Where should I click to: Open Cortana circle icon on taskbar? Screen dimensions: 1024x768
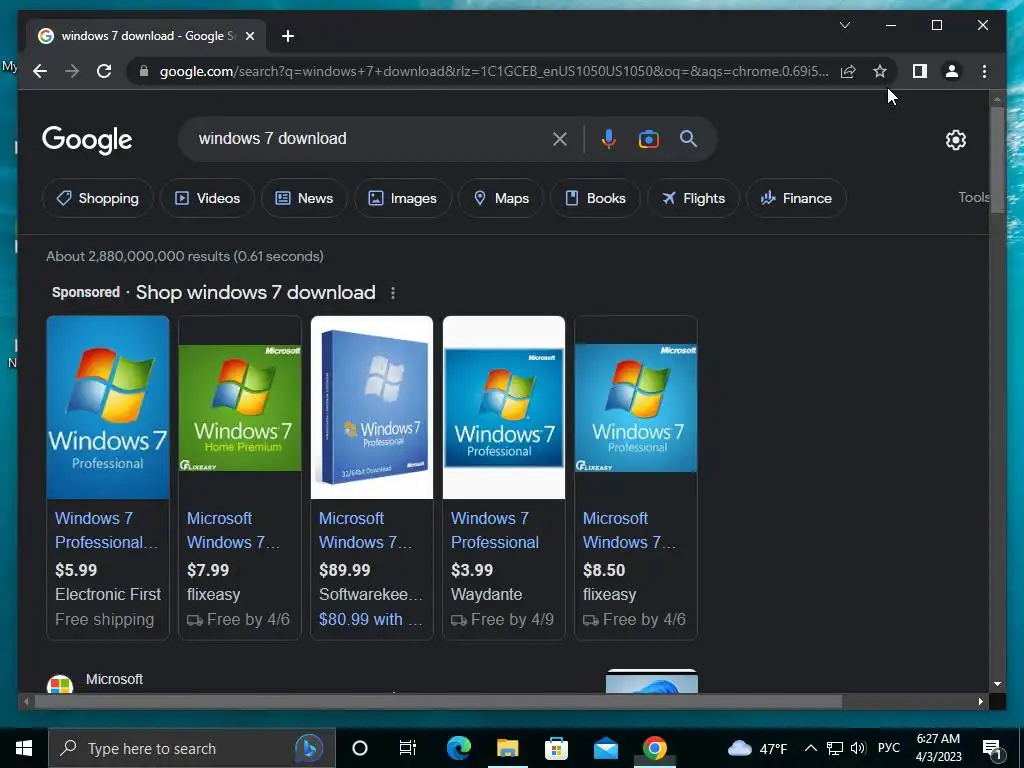(x=359, y=748)
